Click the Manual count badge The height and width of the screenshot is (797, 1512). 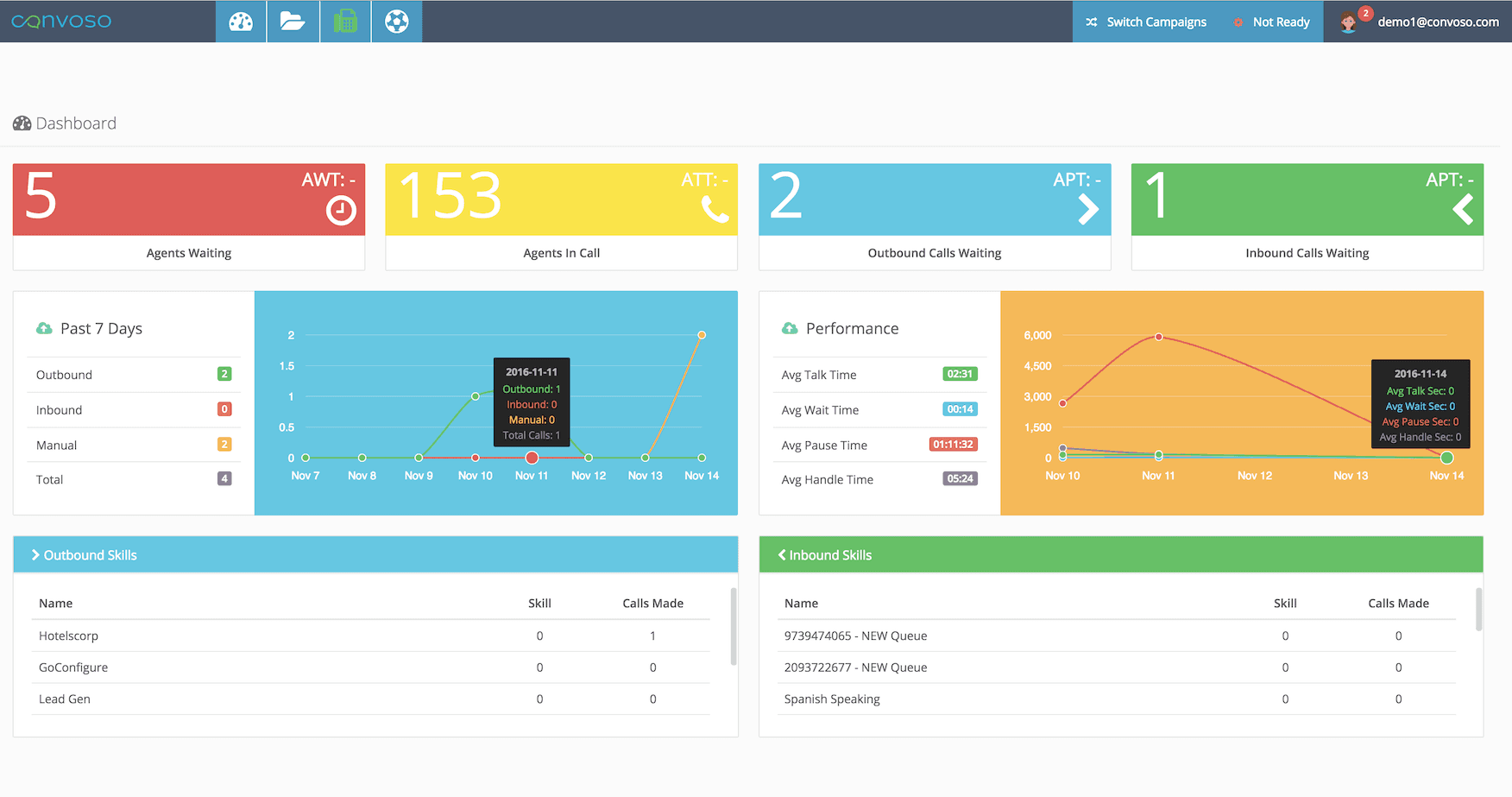224,444
